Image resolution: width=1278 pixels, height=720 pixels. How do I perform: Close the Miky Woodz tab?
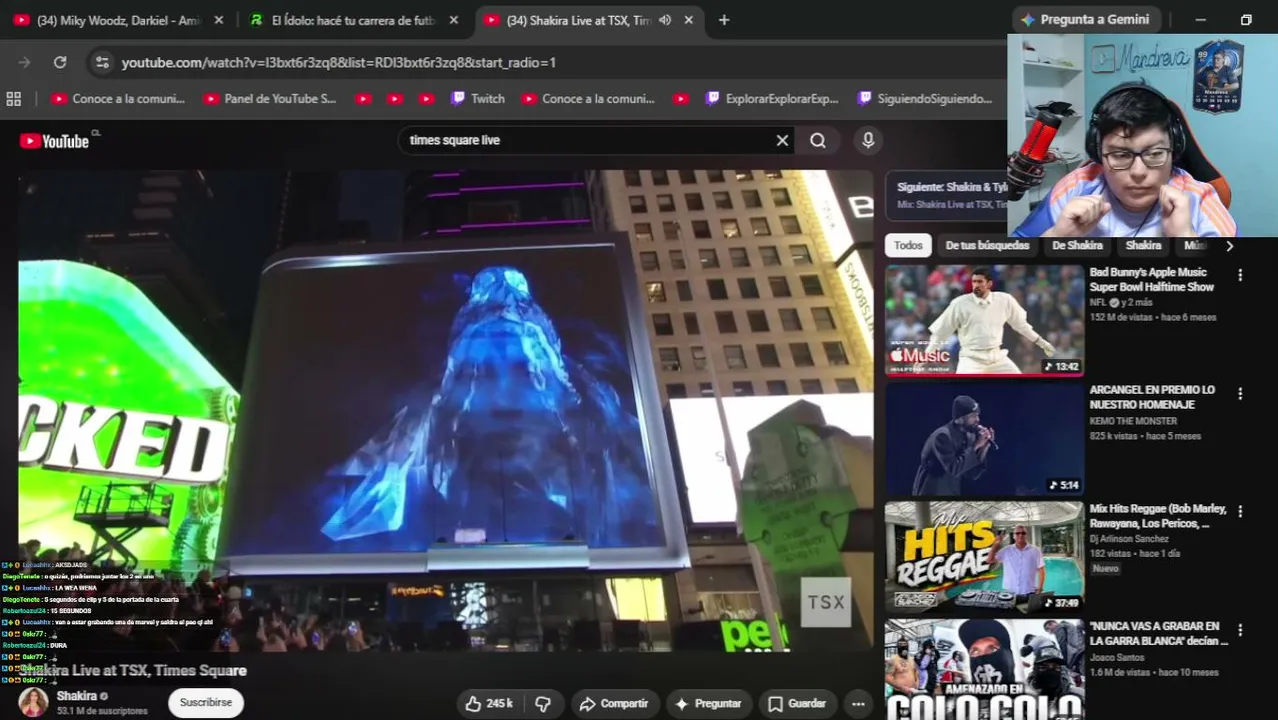[x=219, y=20]
